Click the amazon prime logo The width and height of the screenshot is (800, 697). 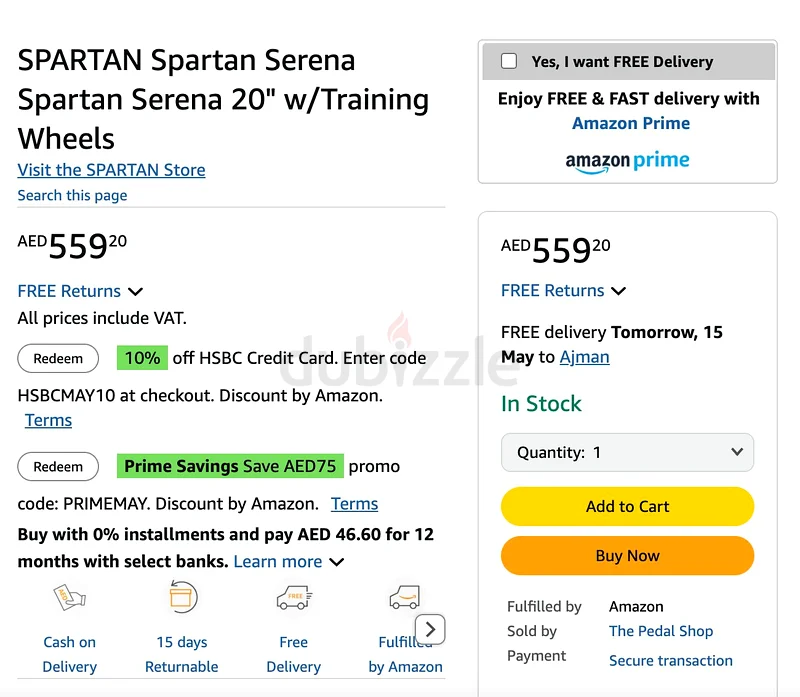(x=627, y=161)
